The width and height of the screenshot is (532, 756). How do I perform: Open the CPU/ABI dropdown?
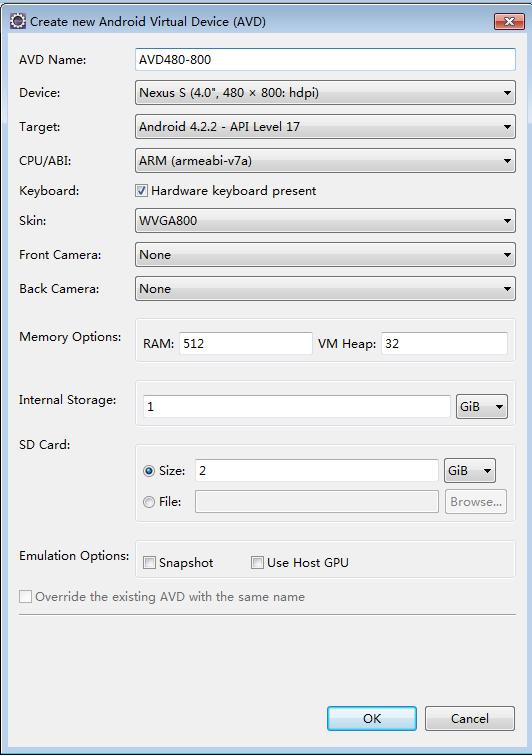click(325, 161)
